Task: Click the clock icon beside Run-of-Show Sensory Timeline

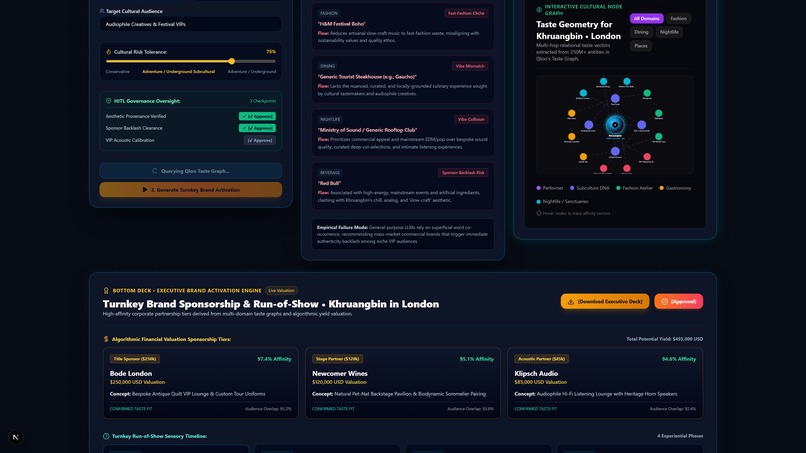Action: pos(106,436)
